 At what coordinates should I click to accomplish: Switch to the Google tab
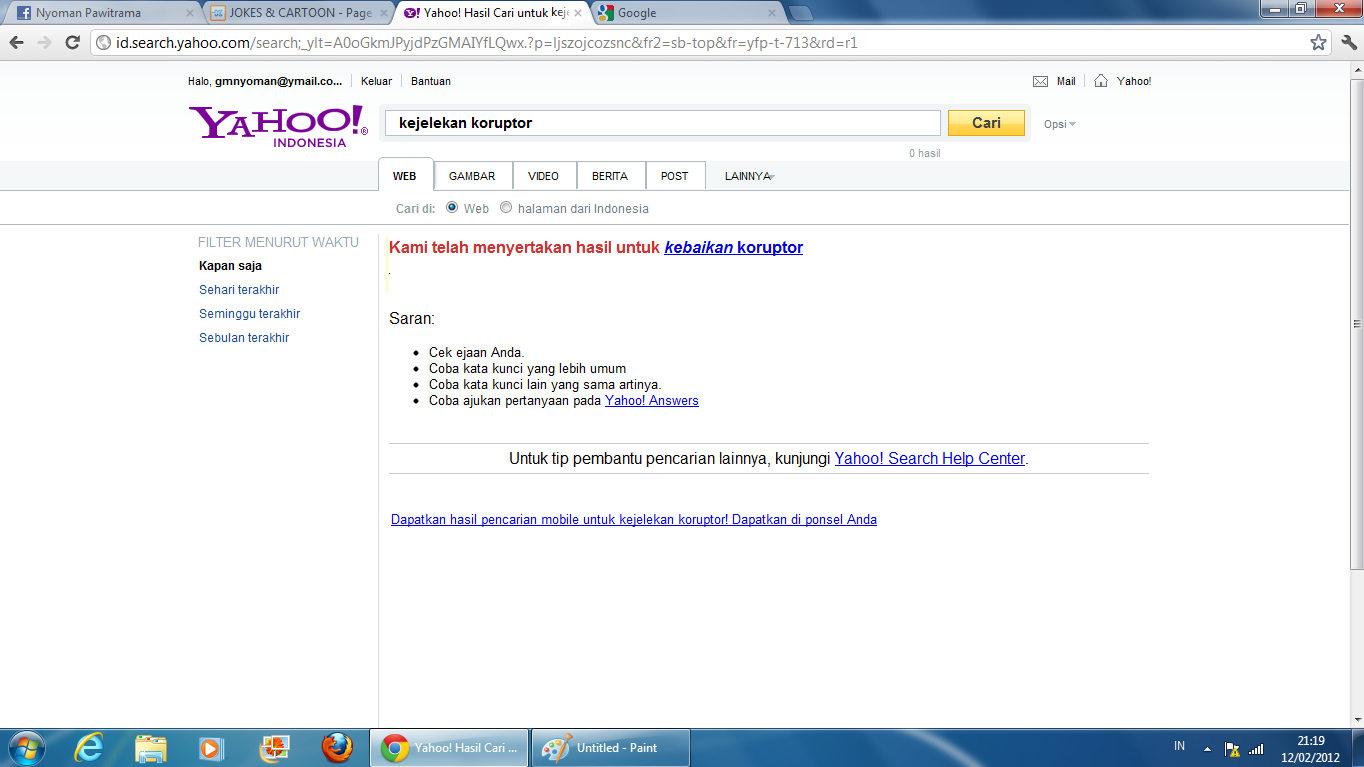pyautogui.click(x=687, y=14)
